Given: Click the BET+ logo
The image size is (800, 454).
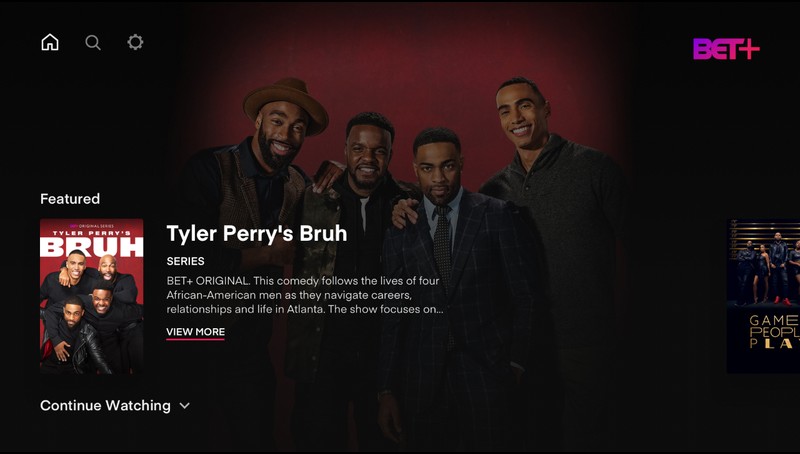Looking at the screenshot, I should (726, 49).
